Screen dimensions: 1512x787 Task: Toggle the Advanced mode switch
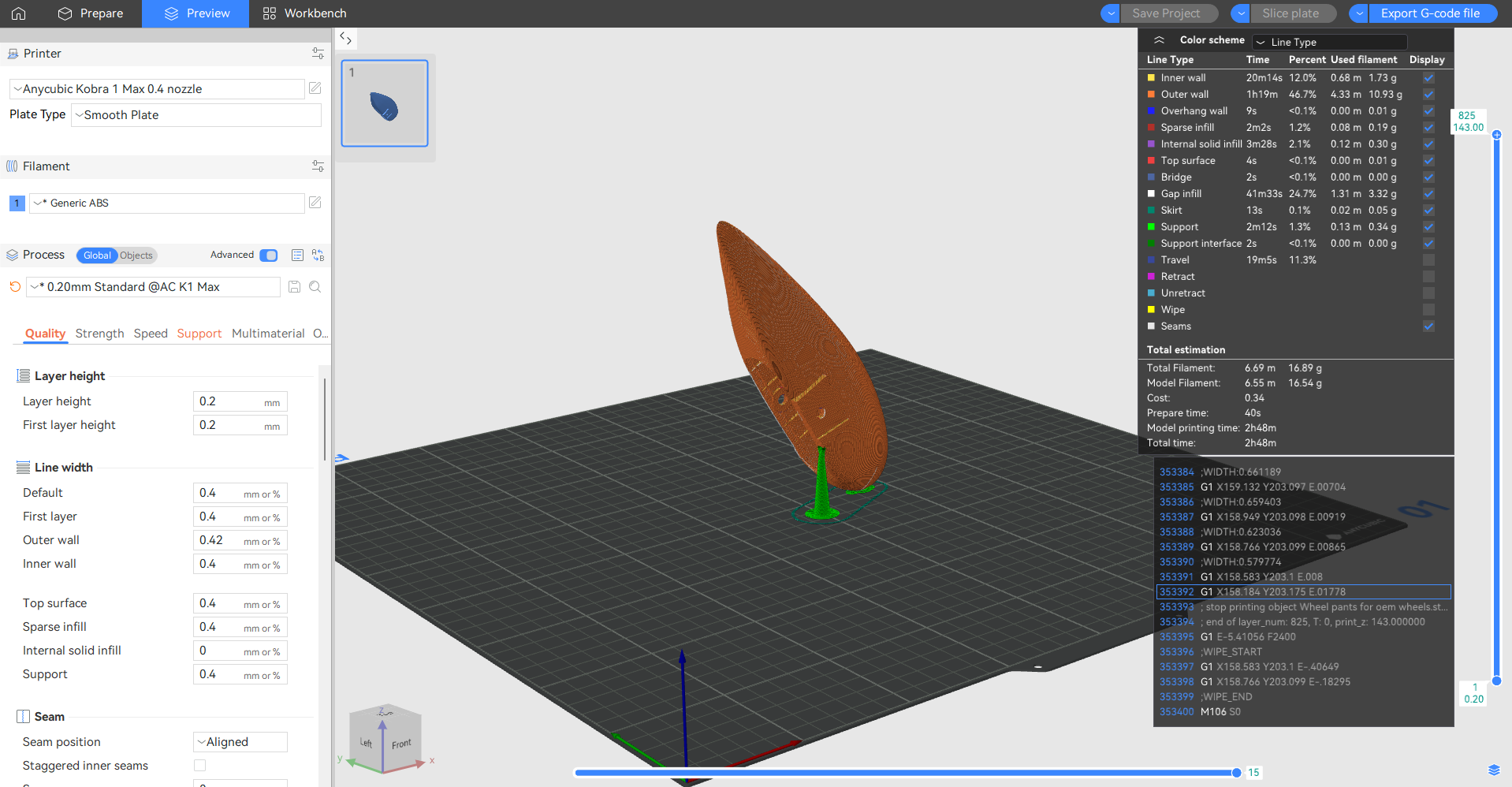pyautogui.click(x=269, y=255)
